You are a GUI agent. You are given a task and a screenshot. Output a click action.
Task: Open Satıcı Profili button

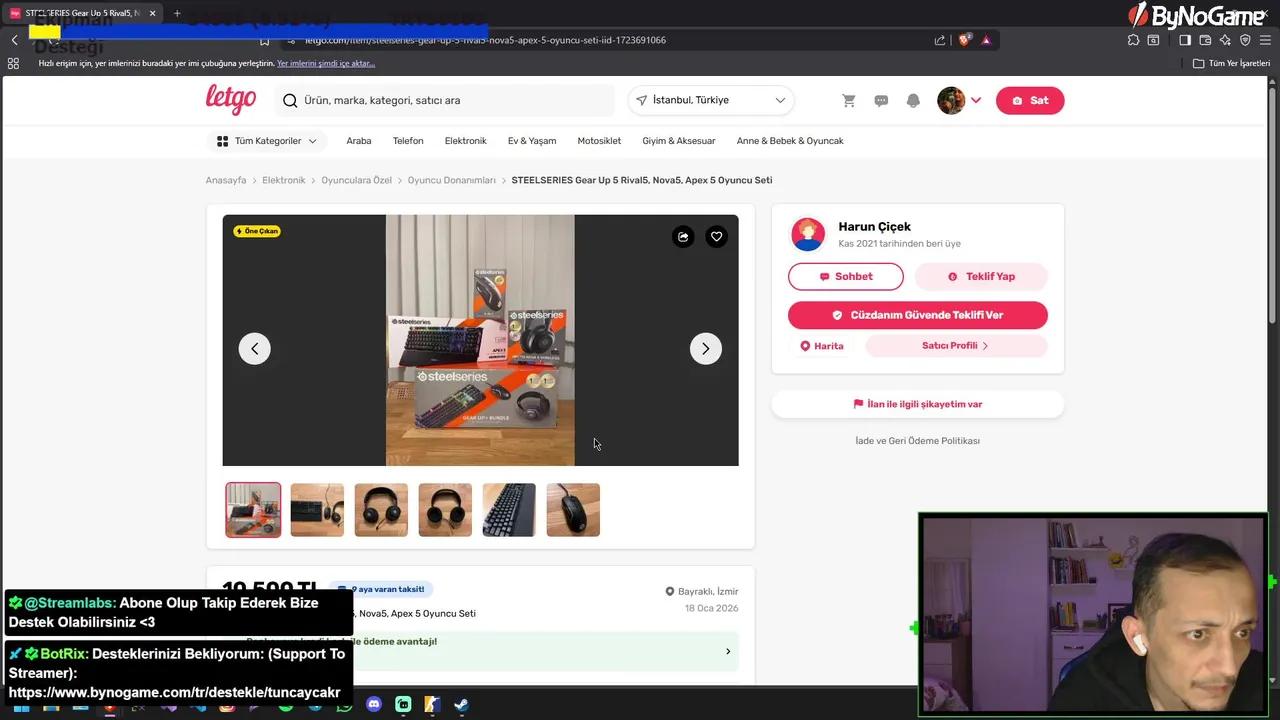click(956, 346)
